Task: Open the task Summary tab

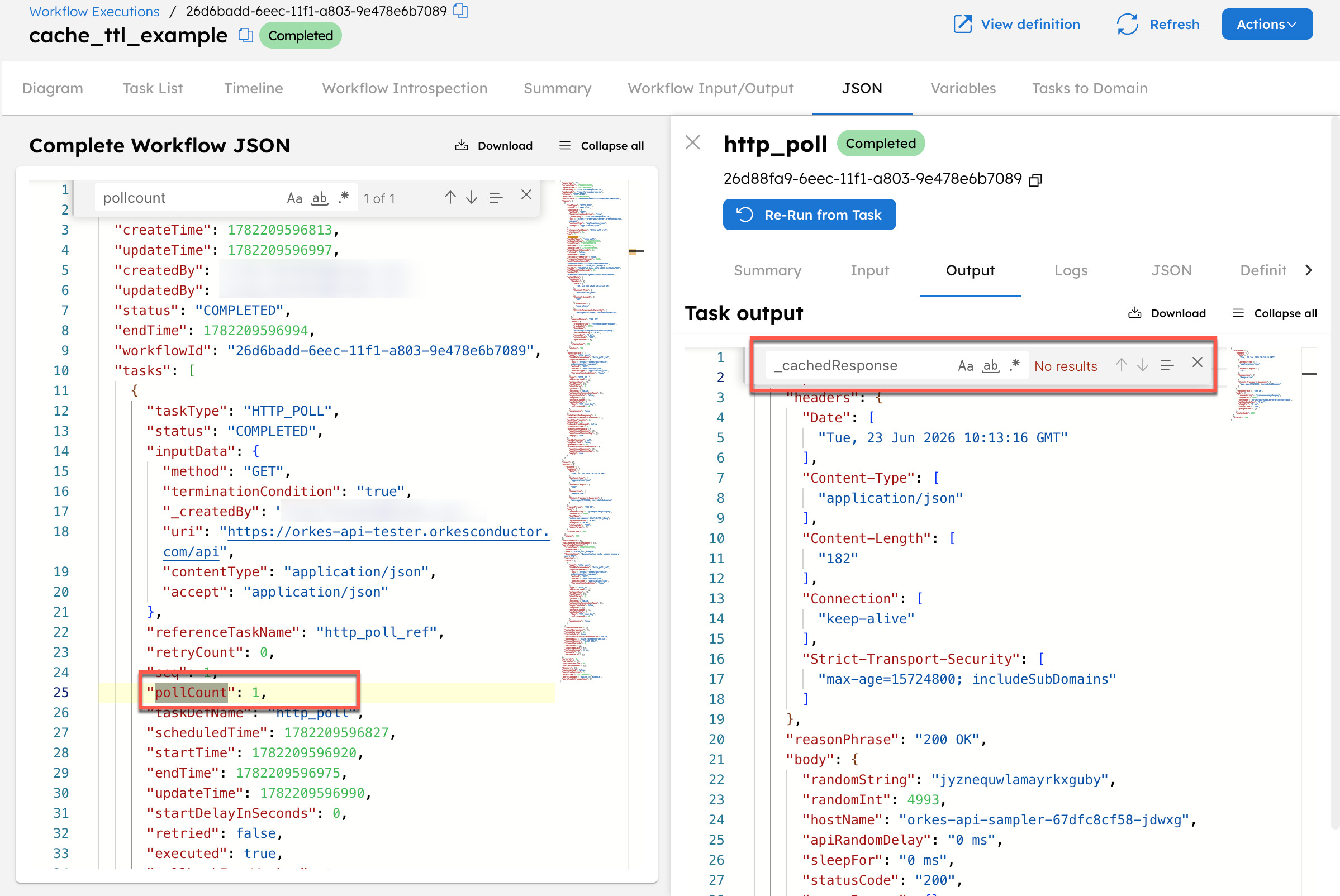Action: 768,270
